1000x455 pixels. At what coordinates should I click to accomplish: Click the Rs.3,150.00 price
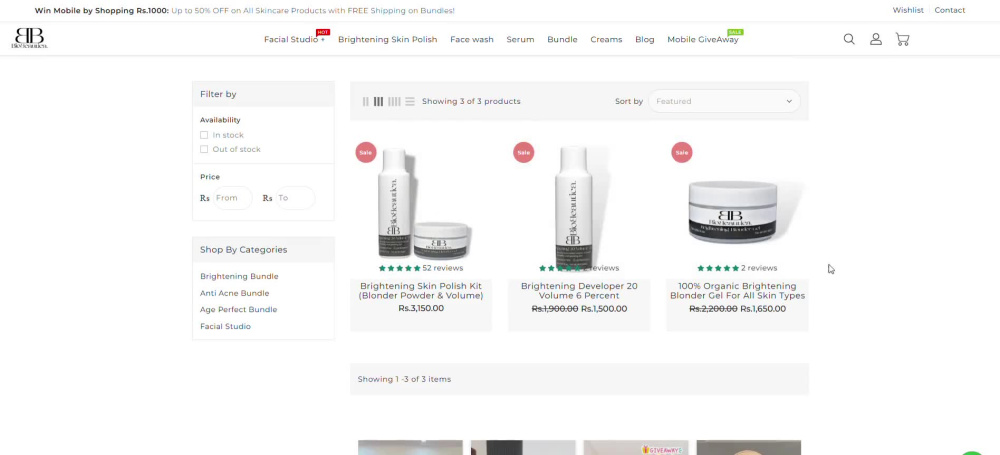pyautogui.click(x=421, y=308)
